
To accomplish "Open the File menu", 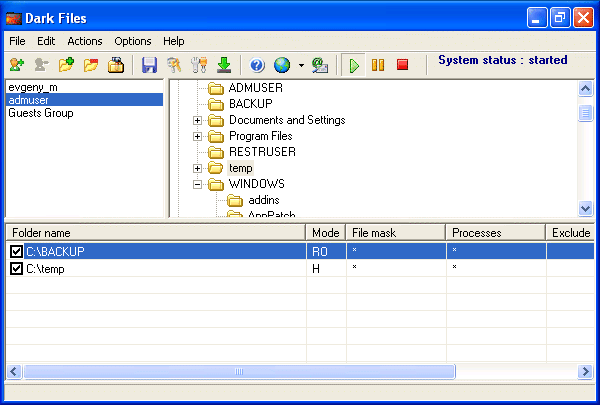I will pos(17,41).
